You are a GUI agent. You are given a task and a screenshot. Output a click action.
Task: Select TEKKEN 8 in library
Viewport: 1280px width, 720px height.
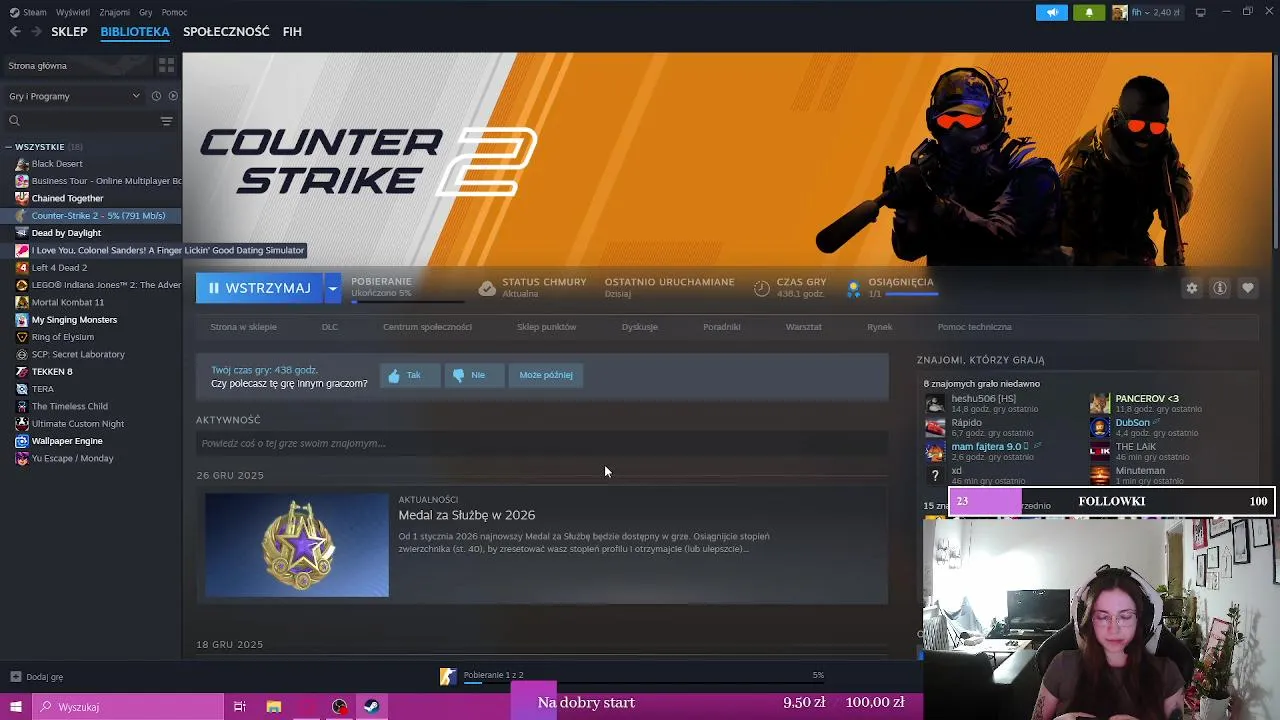[x=52, y=372]
